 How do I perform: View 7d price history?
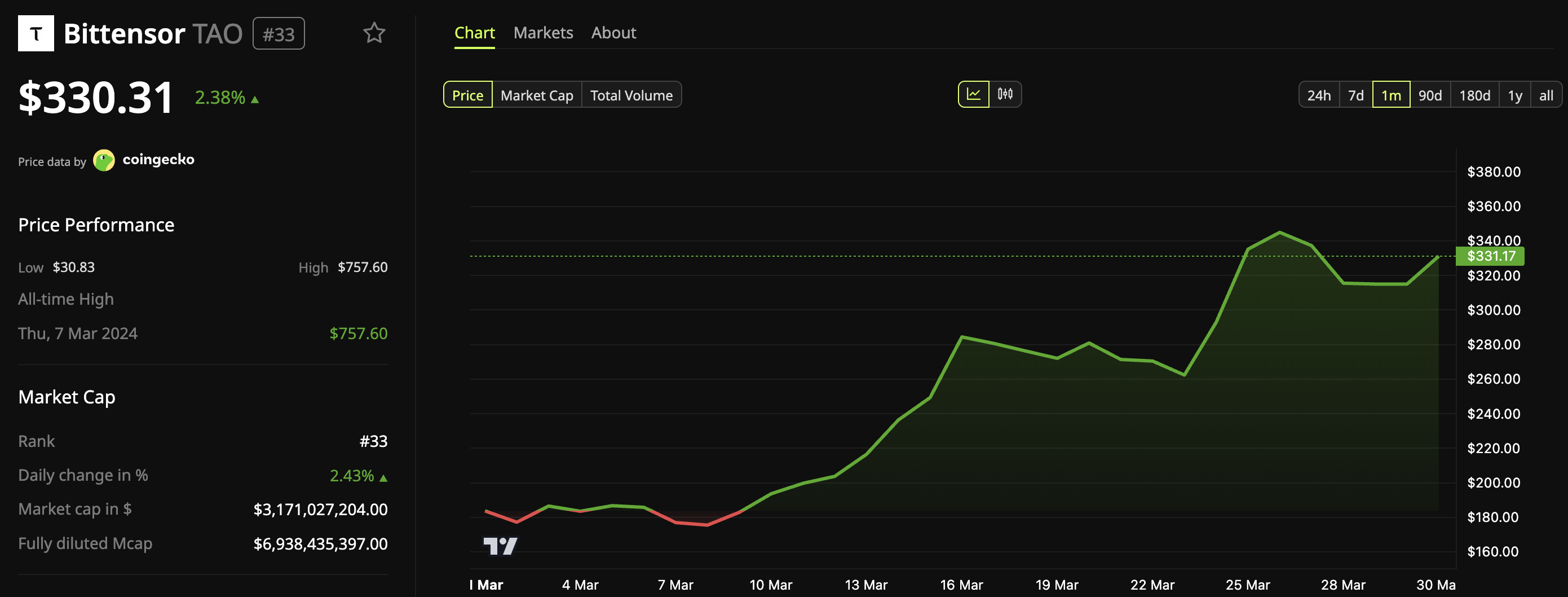click(x=1355, y=94)
